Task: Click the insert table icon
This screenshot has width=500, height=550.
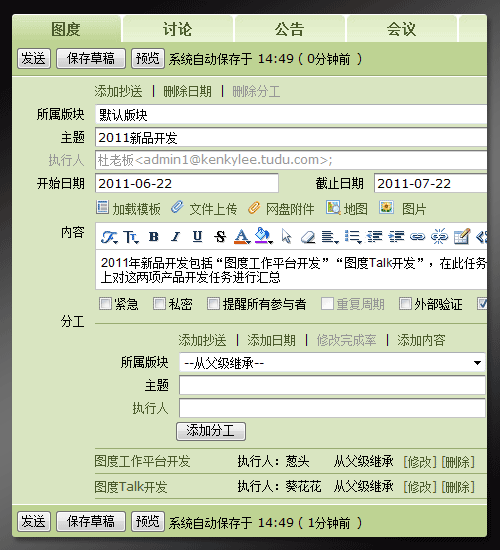Action: [x=462, y=236]
